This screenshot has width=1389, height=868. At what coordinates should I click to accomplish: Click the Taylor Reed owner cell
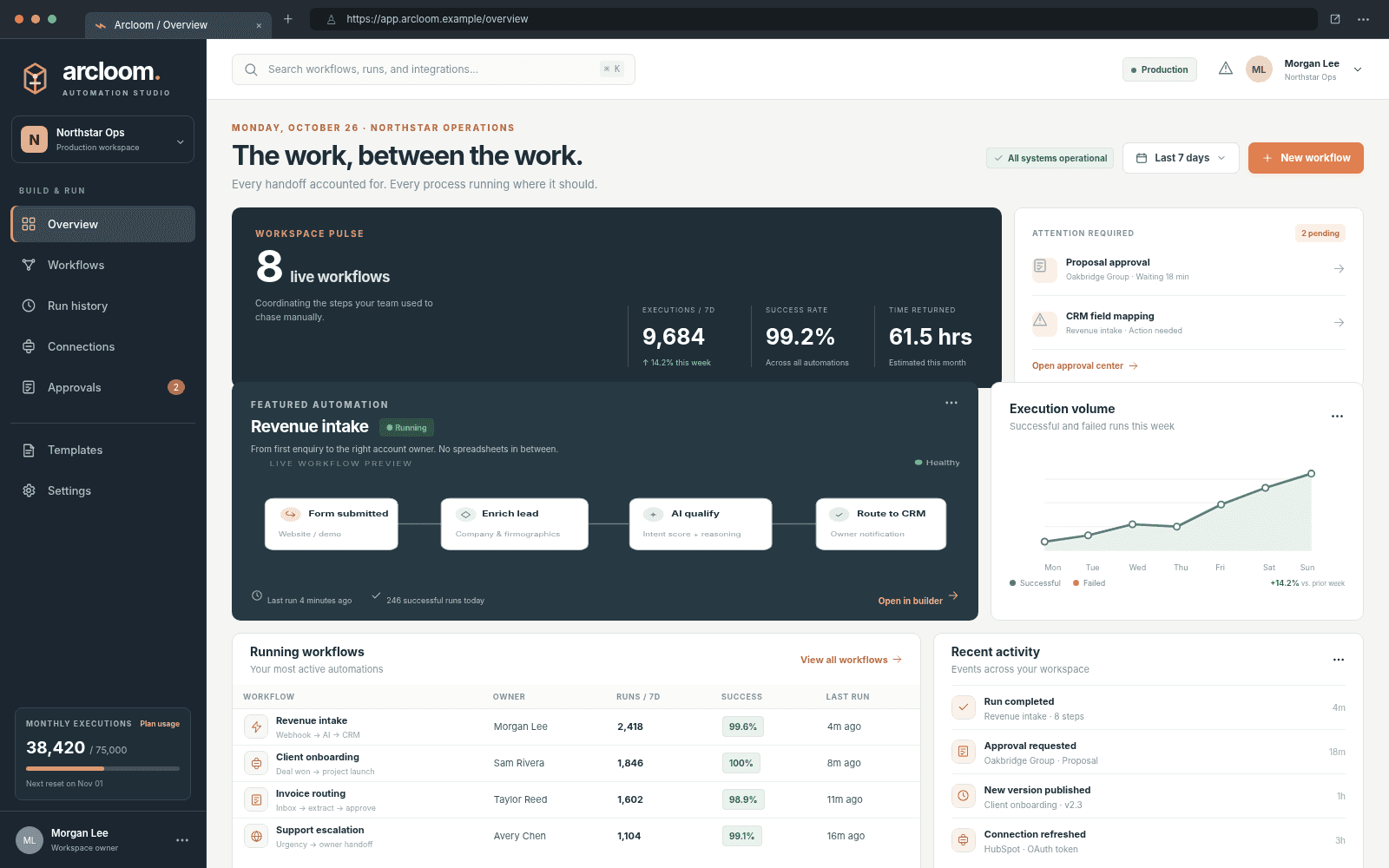[x=520, y=799]
